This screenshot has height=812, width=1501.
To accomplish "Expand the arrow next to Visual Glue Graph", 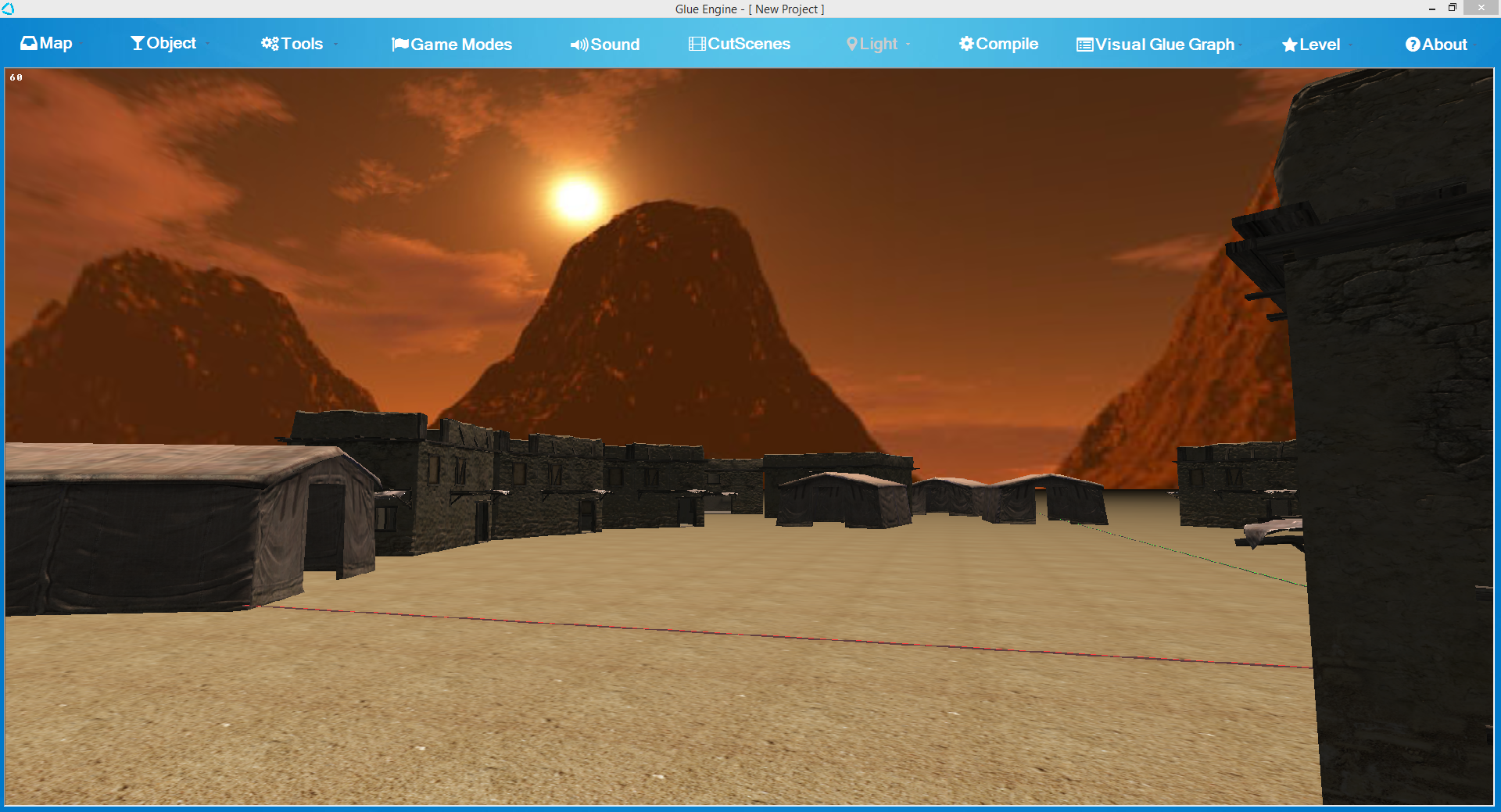I will coord(1241,45).
